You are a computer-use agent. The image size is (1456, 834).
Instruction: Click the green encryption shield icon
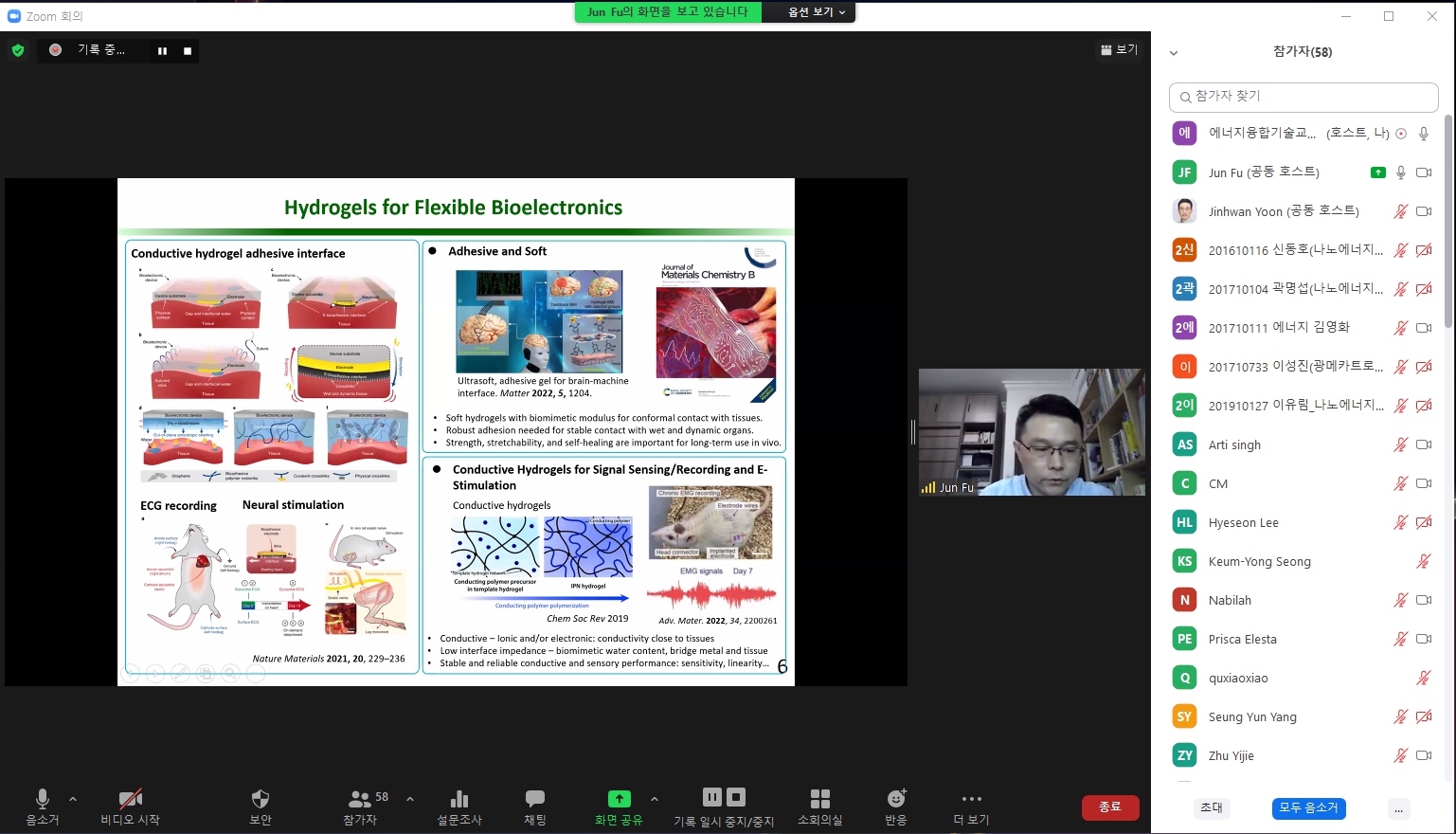point(18,50)
